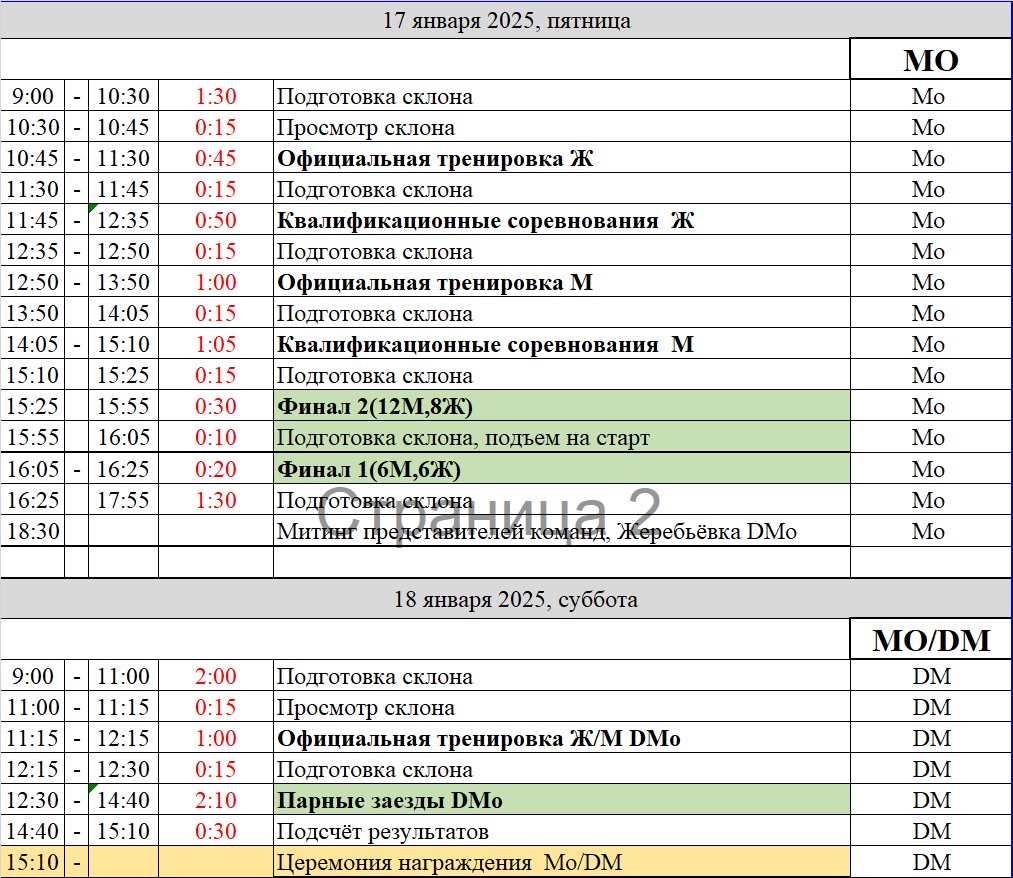Click 'Церемония награждения Mo/DM' cell
Viewport: 1013px width, 878px height.
561,862
